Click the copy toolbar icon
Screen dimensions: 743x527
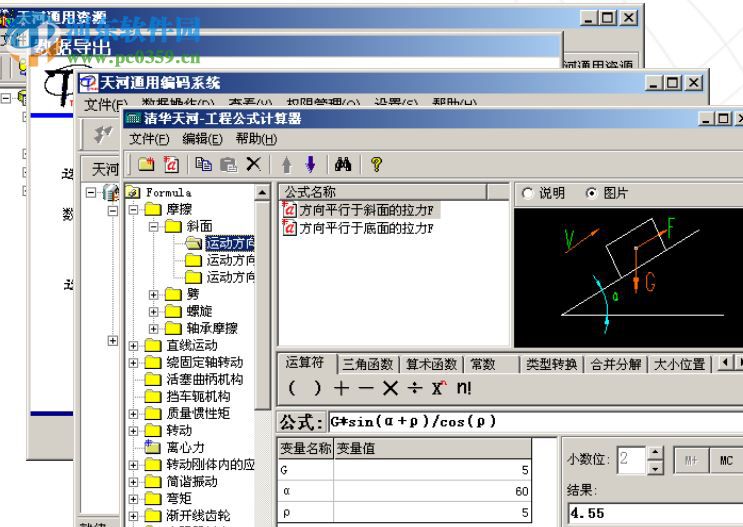pyautogui.click(x=204, y=164)
